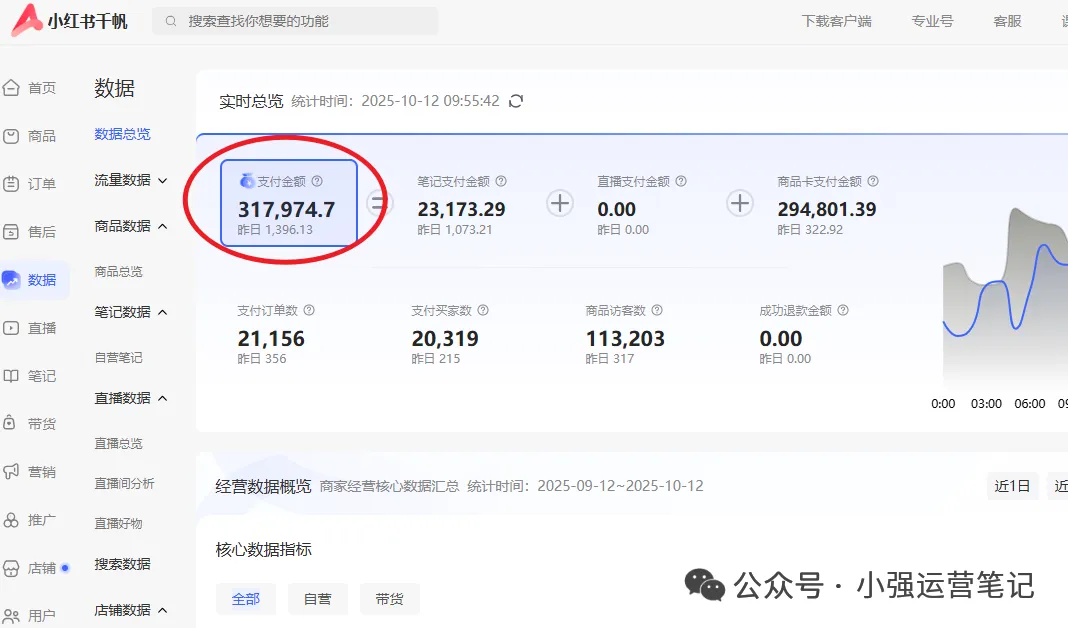The image size is (1068, 628).
Task: Click the 近1日 date range button
Action: (1012, 487)
